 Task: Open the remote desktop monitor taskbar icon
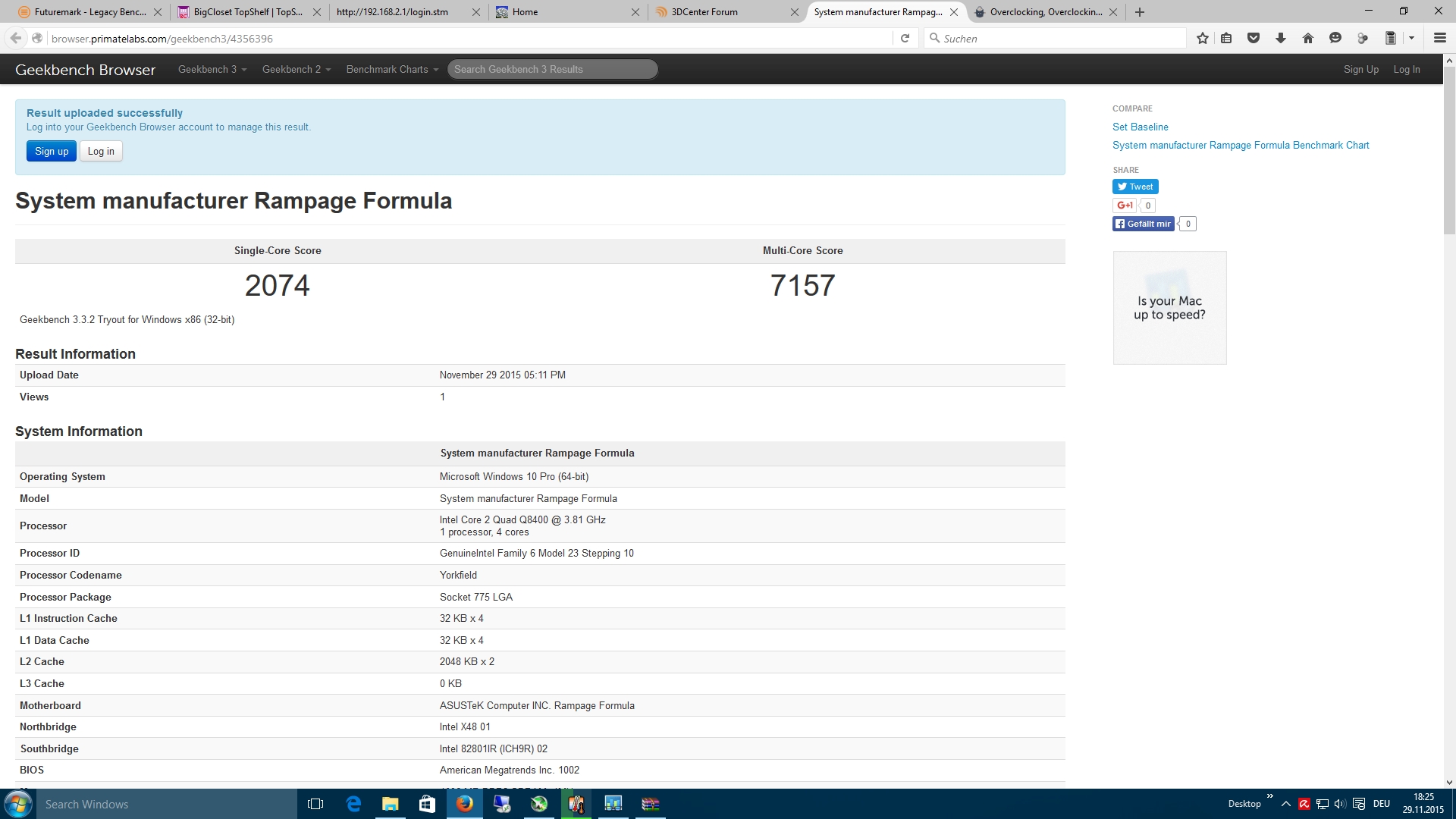pos(501,804)
